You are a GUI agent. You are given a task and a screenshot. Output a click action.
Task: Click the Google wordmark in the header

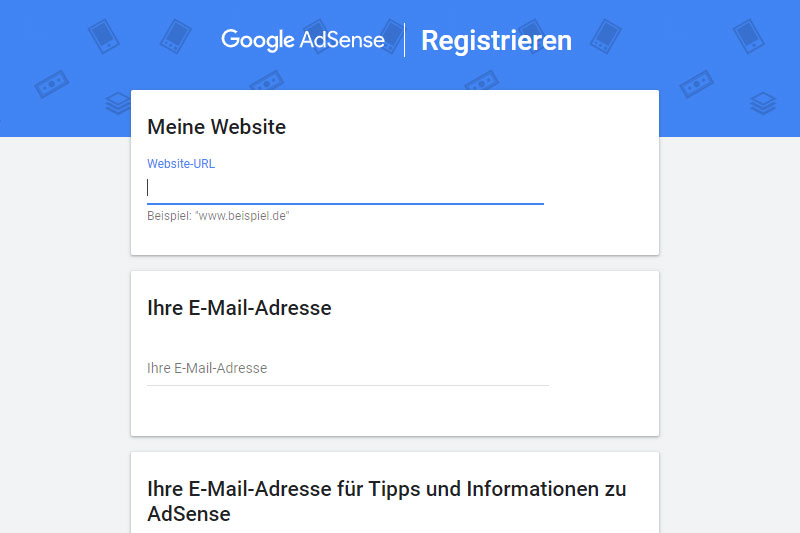[x=257, y=40]
